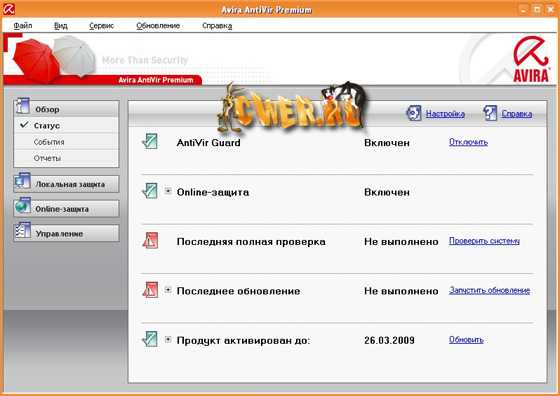
Task: Click the Запустить обновление link
Action: click(x=489, y=290)
